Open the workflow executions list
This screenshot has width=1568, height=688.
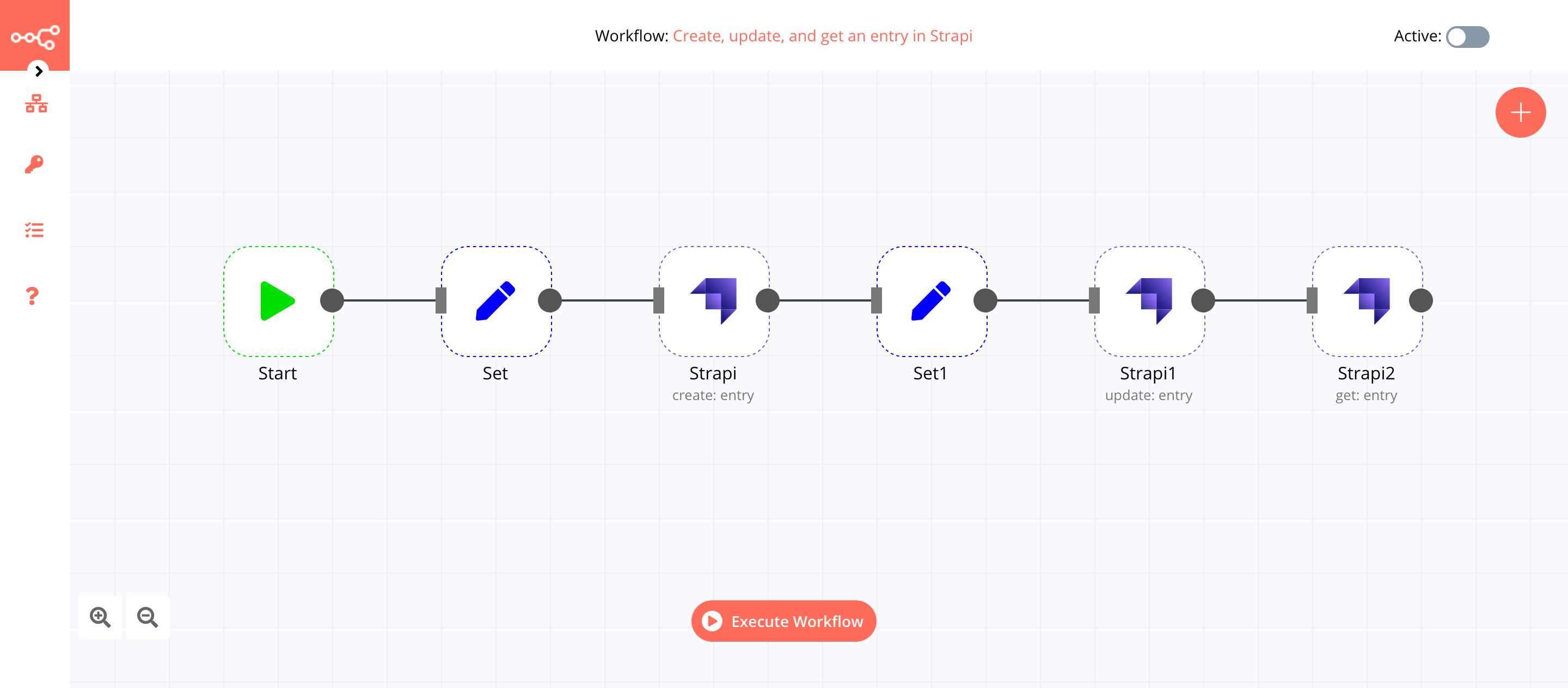point(35,231)
